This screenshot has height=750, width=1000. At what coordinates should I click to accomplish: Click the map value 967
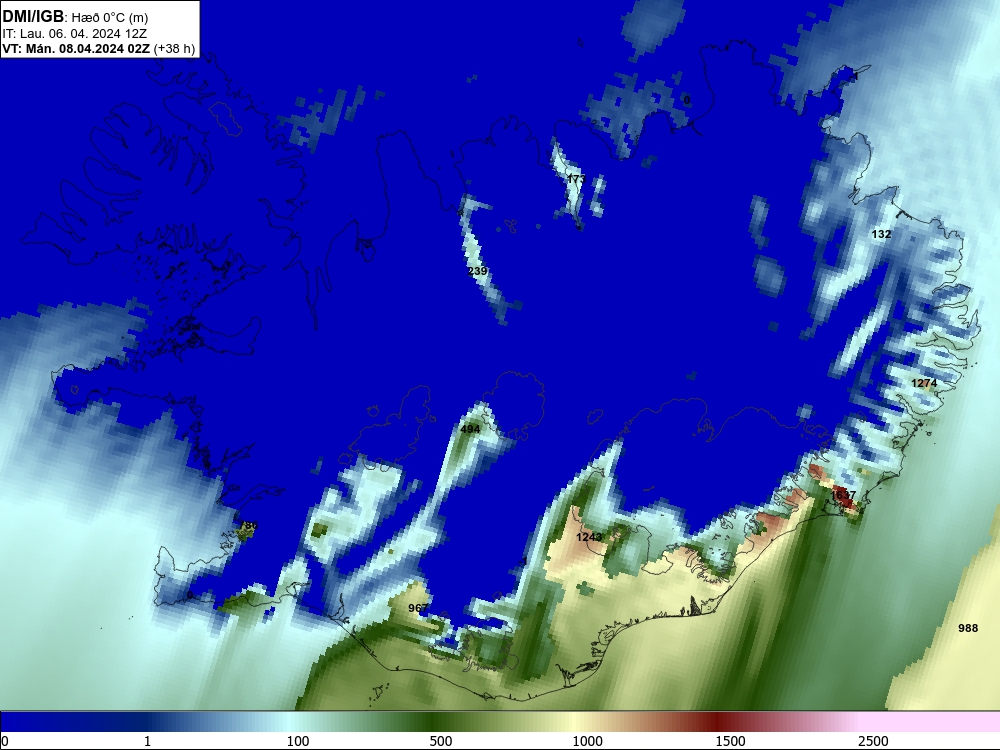[x=418, y=608]
